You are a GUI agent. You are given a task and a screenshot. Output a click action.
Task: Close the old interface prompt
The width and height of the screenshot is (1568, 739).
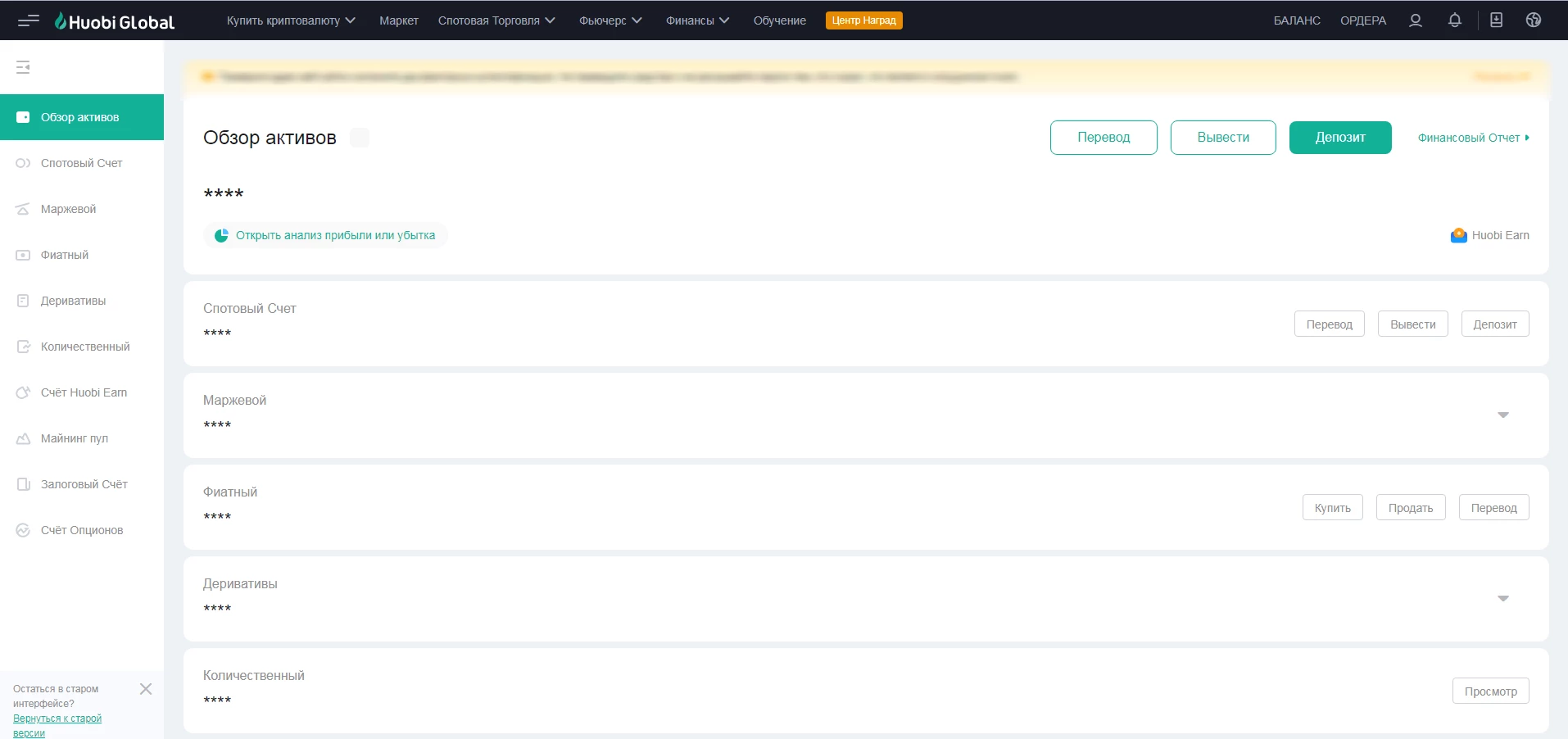coord(146,689)
